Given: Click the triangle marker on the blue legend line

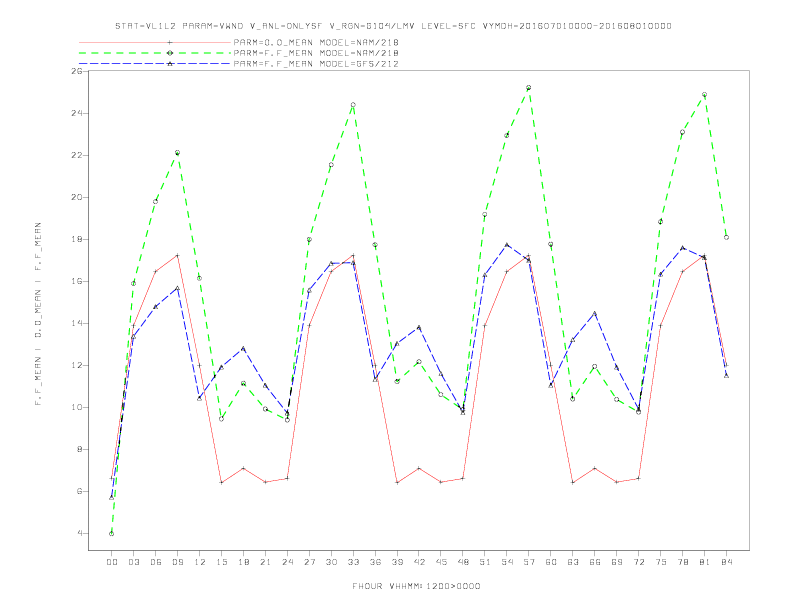Looking at the screenshot, I should click(170, 64).
